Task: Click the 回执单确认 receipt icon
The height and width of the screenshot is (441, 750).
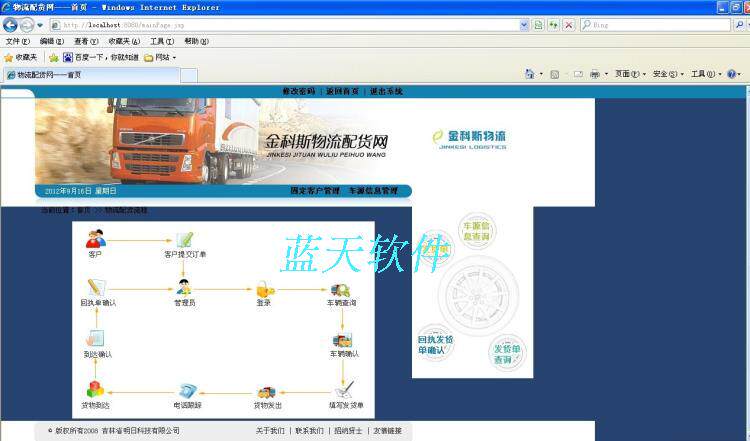Action: 96,287
